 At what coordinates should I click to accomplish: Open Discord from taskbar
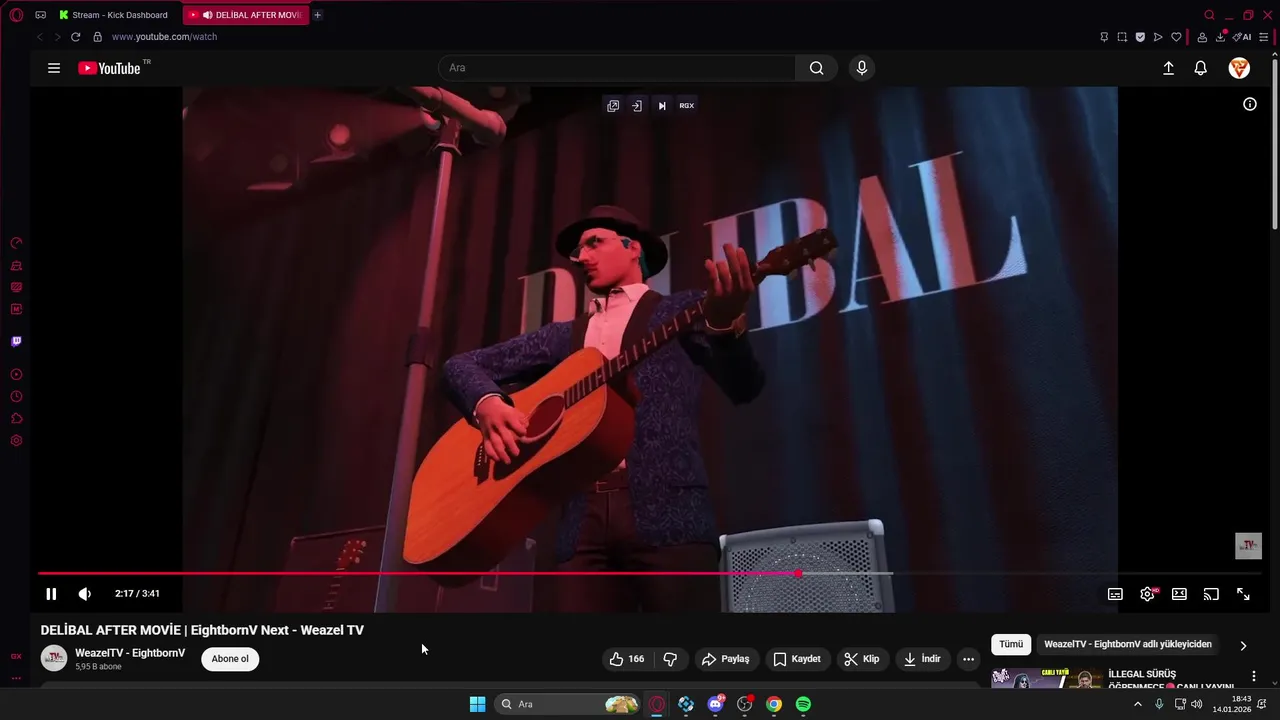716,704
